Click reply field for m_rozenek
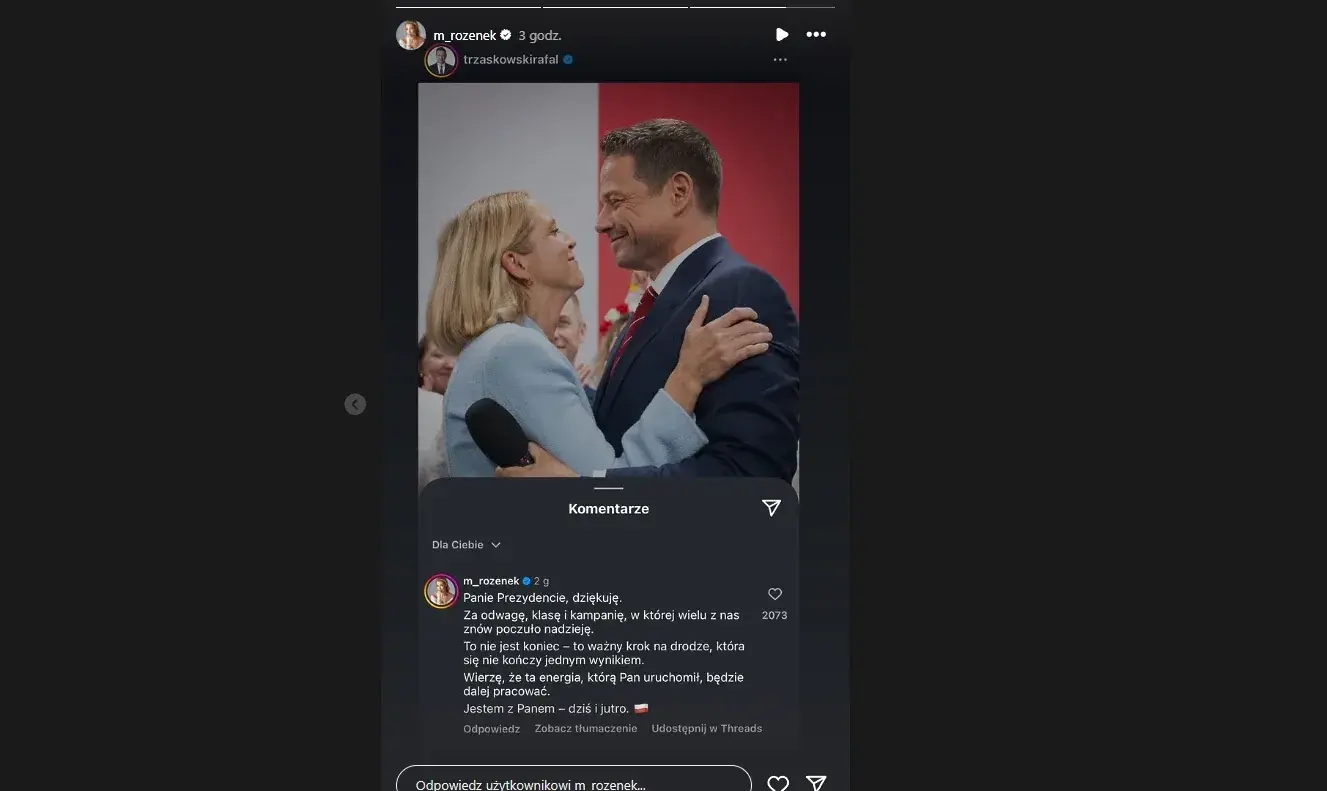The image size is (1327, 791). pos(574,783)
